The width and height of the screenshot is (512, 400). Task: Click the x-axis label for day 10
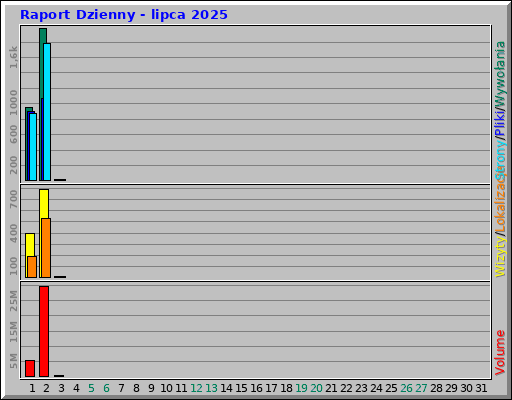tap(166, 388)
